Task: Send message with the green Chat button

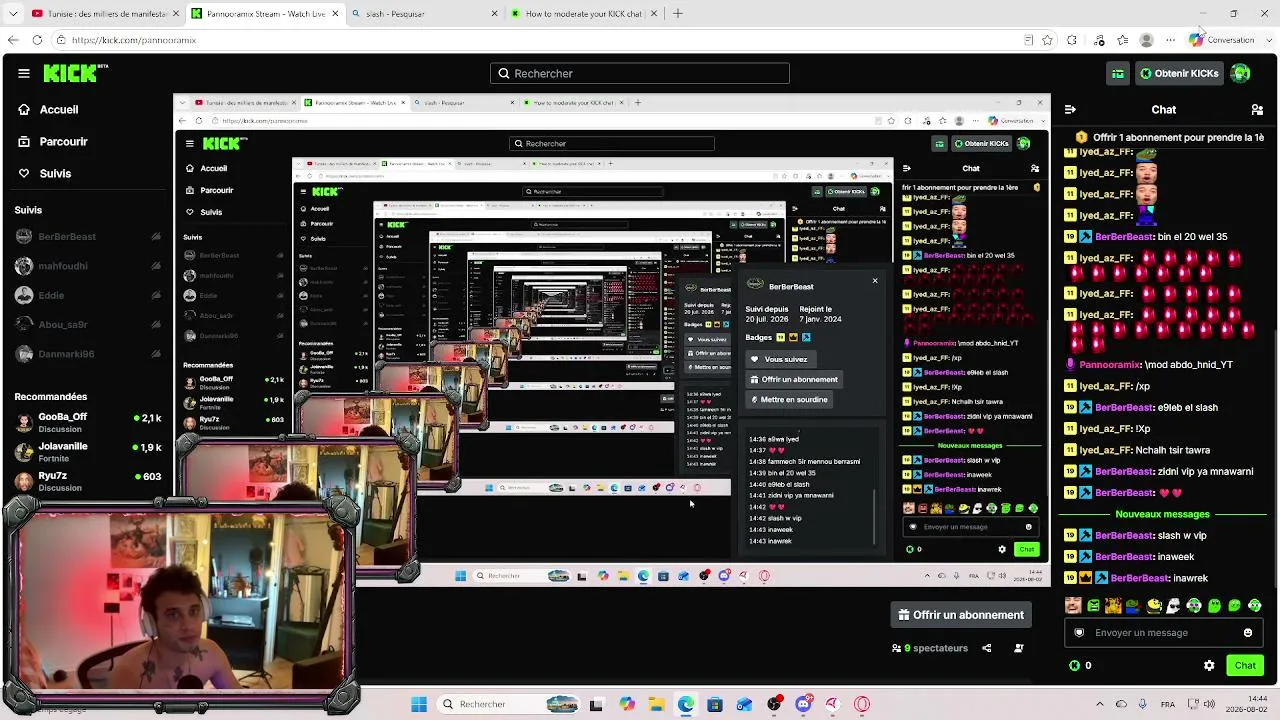Action: coord(1245,665)
